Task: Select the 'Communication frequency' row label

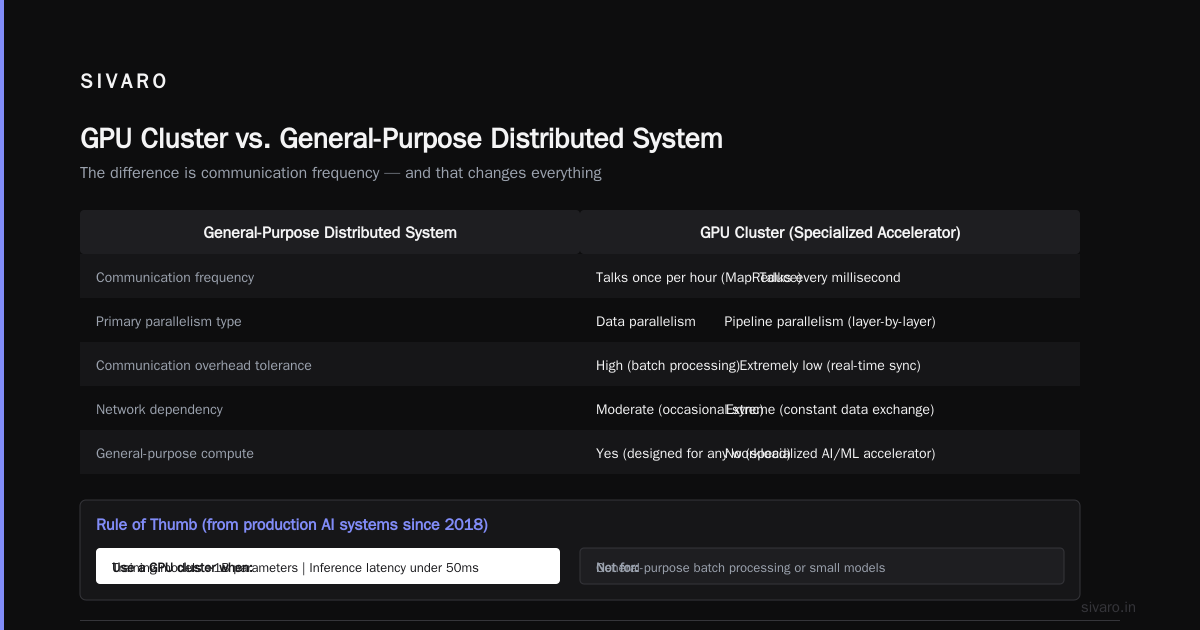Action: coord(175,277)
